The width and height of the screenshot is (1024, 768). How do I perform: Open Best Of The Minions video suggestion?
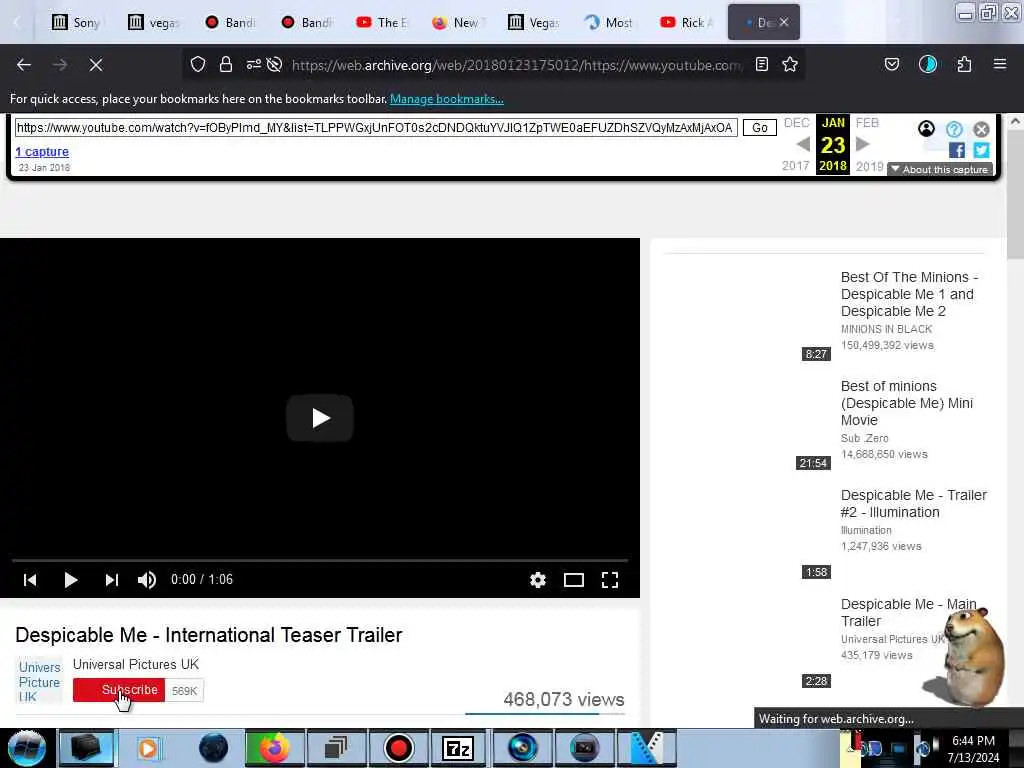pyautogui.click(x=909, y=294)
